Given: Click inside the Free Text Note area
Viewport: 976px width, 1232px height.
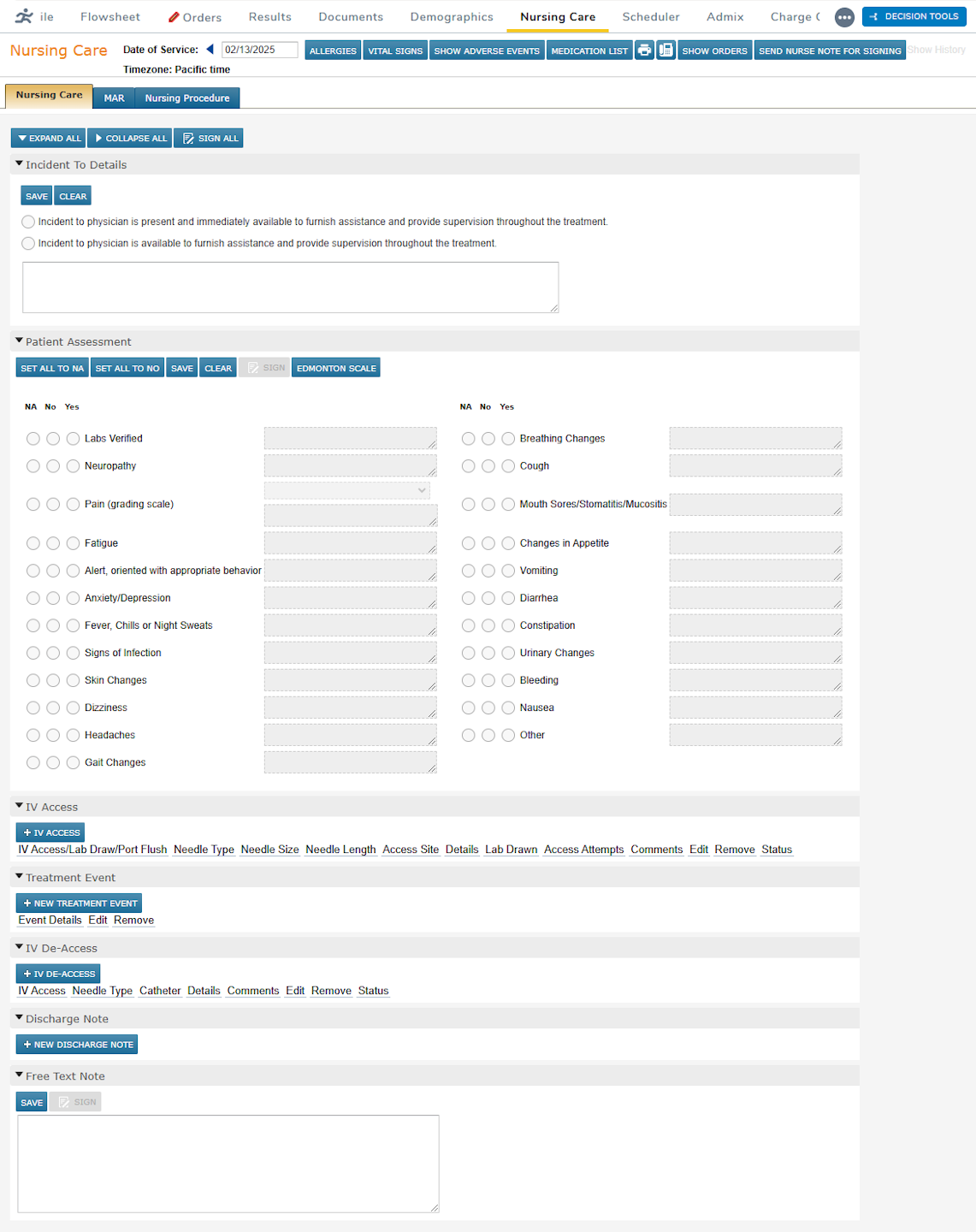Looking at the screenshot, I should 228,1164.
